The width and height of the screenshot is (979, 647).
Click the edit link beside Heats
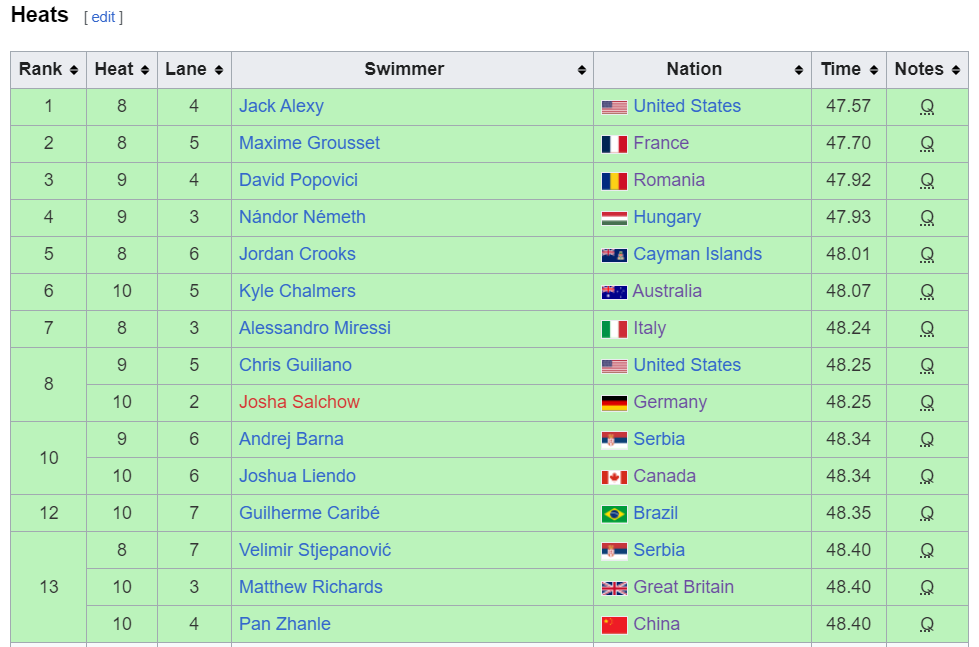tap(104, 17)
